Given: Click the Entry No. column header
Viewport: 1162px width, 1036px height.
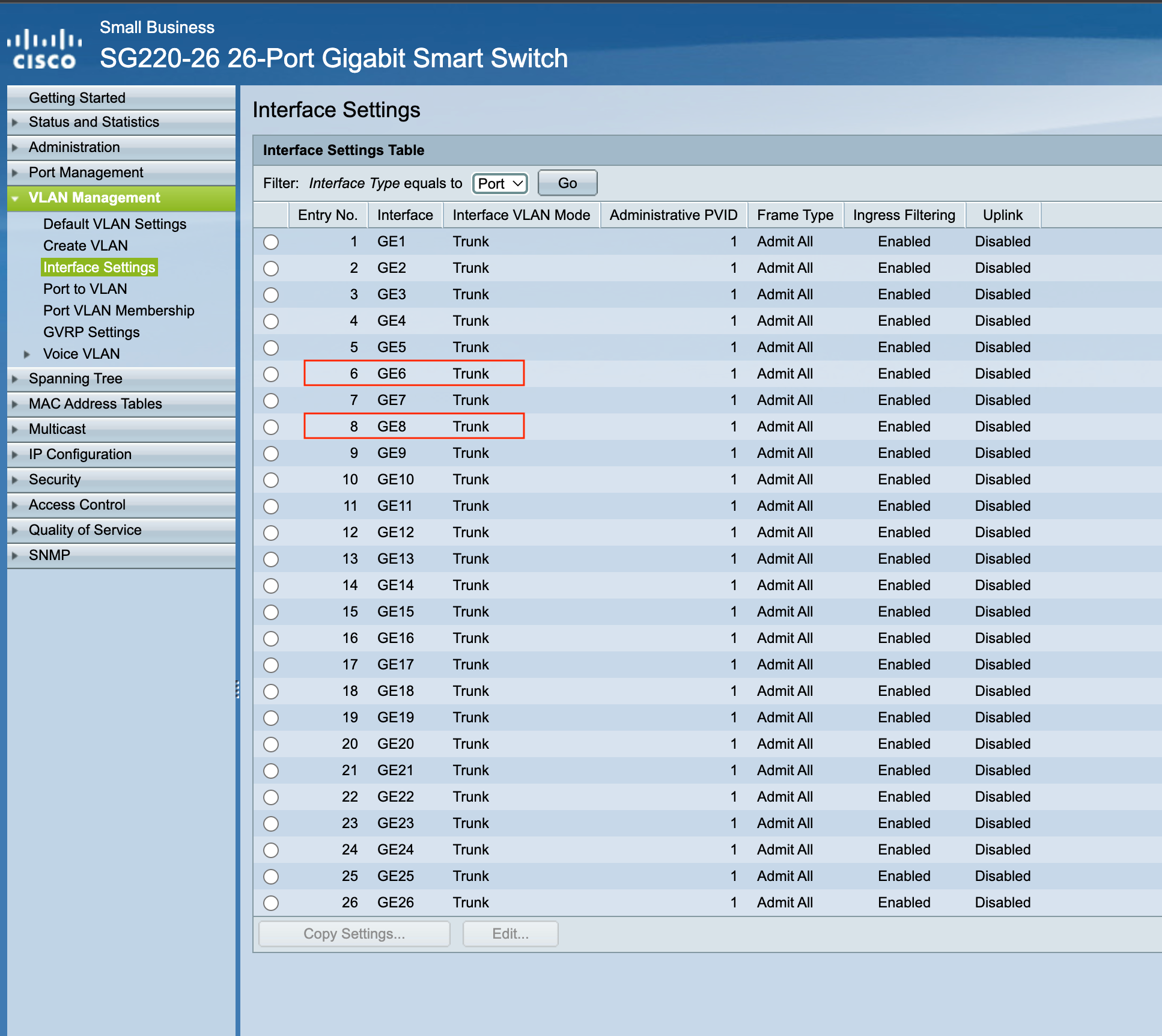Looking at the screenshot, I should (x=328, y=215).
